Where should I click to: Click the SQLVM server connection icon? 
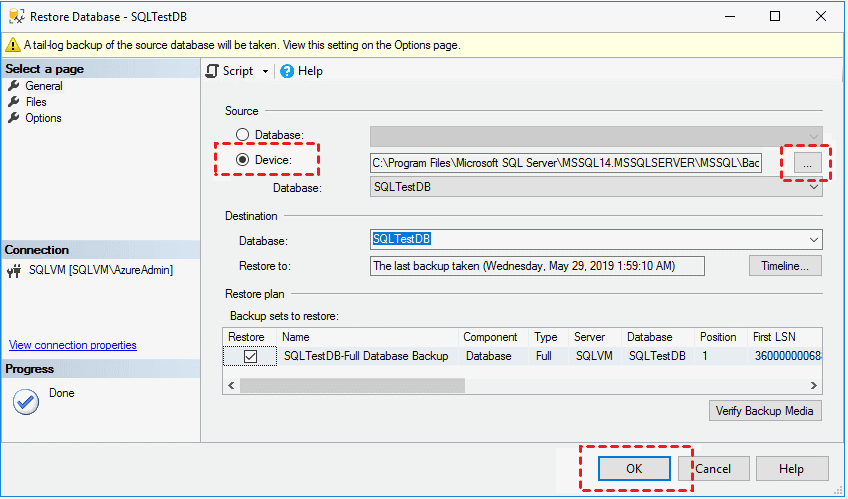(x=14, y=270)
